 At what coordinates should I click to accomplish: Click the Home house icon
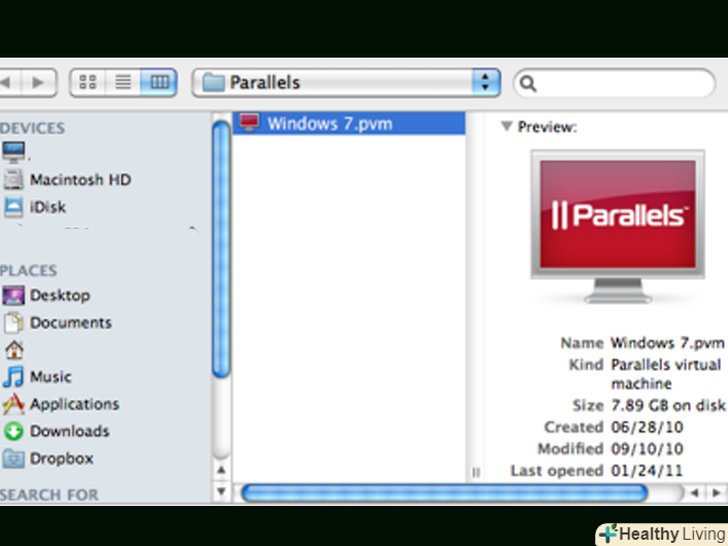(14, 350)
